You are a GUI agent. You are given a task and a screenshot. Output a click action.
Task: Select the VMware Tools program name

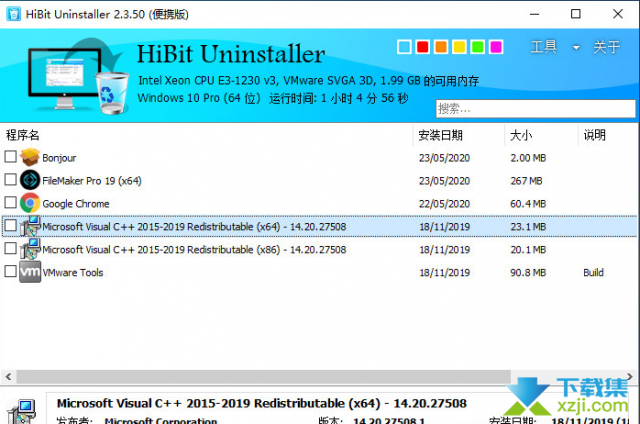click(x=73, y=272)
